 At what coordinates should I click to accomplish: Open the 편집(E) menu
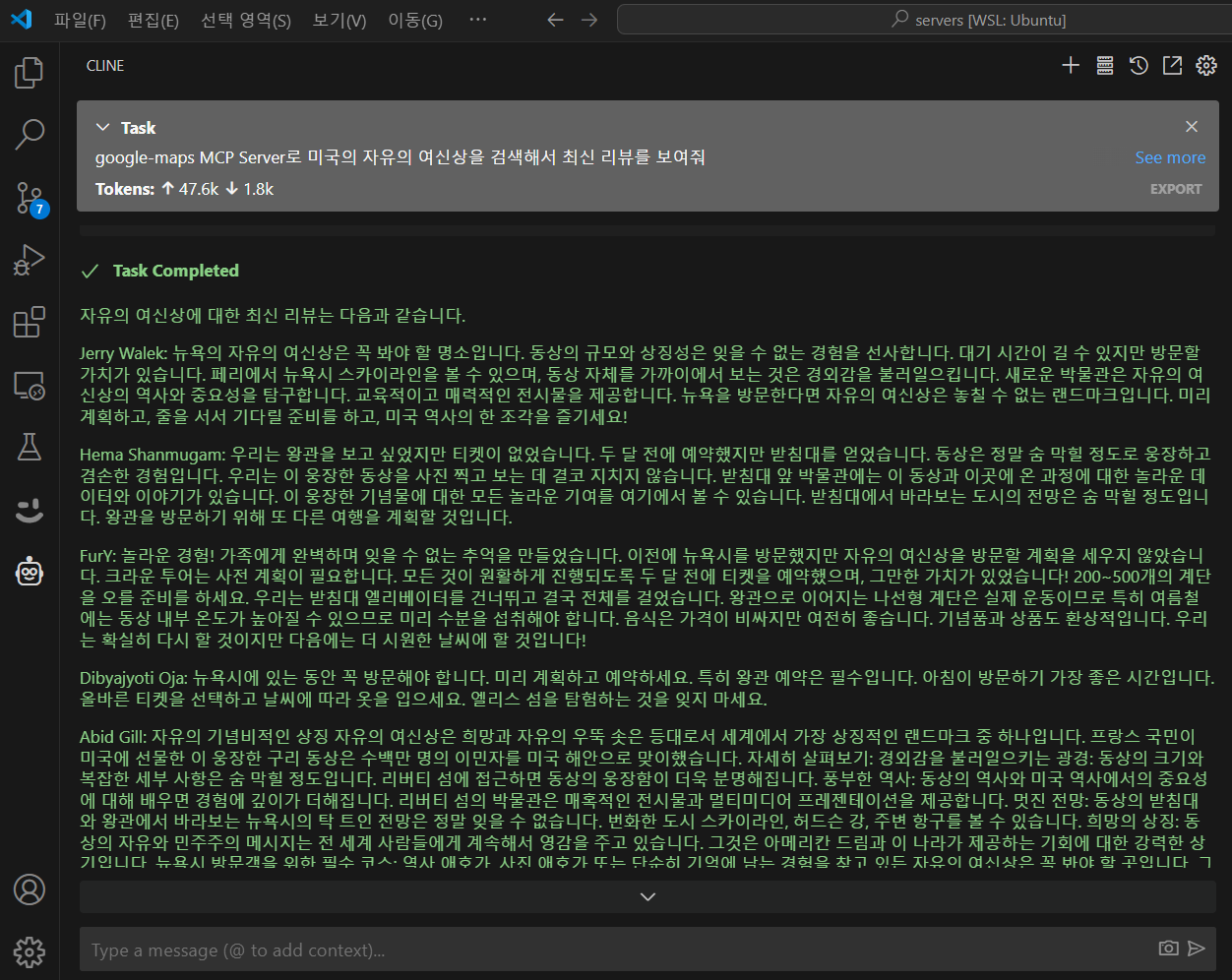pos(154,20)
